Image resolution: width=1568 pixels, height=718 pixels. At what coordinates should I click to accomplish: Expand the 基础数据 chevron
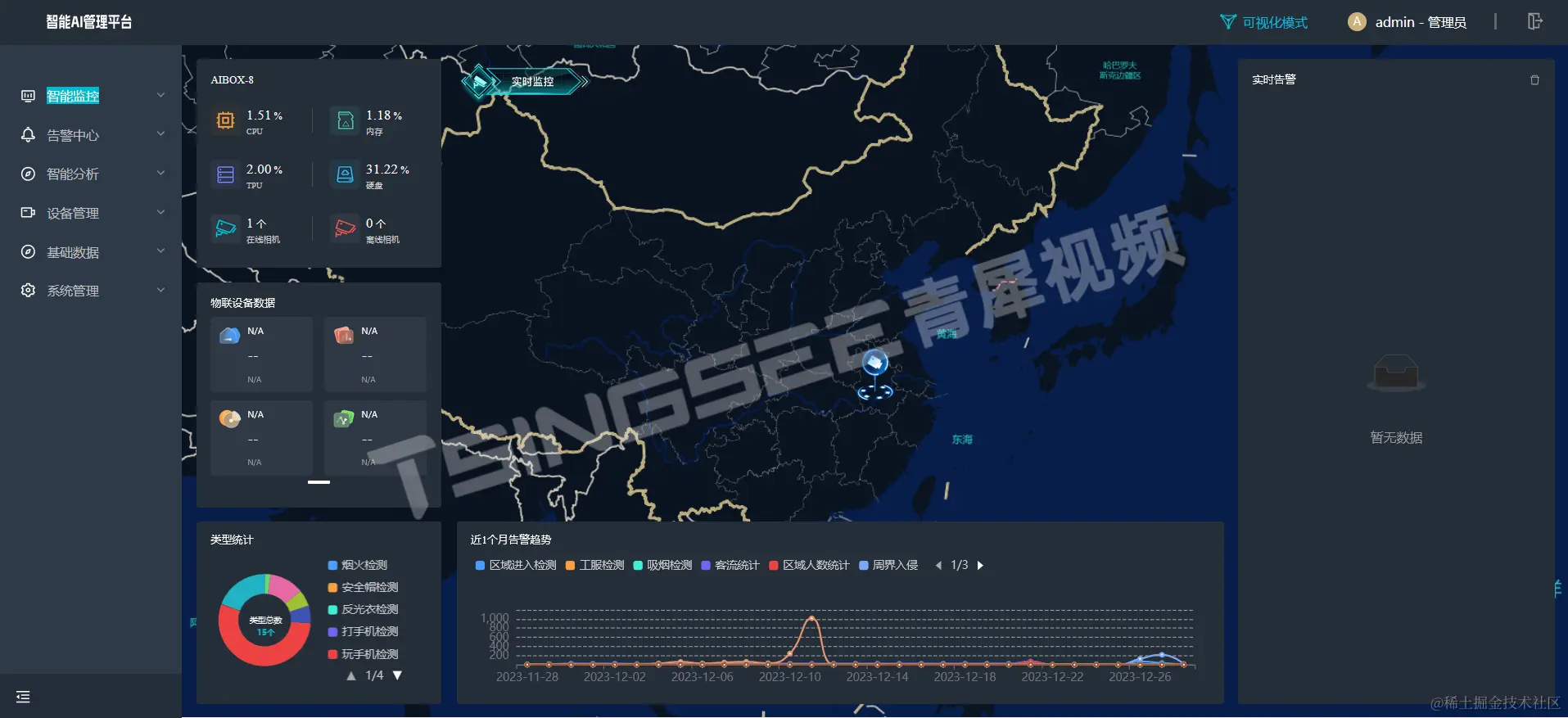pyautogui.click(x=161, y=251)
